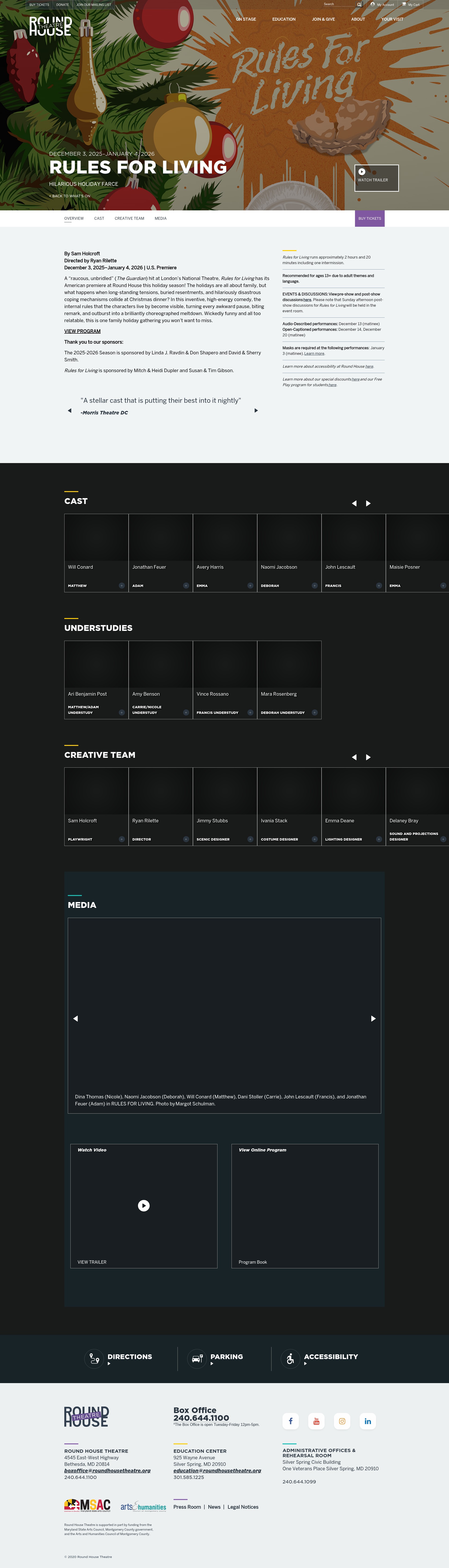Image resolution: width=449 pixels, height=1568 pixels.
Task: Click into the Search field
Action: [339, 4]
